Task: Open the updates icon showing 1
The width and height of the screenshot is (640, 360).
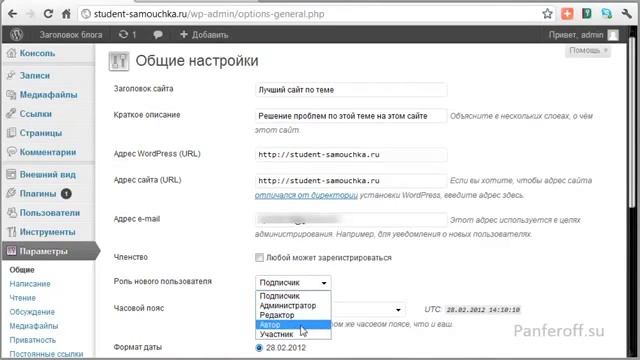Action: click(x=127, y=35)
